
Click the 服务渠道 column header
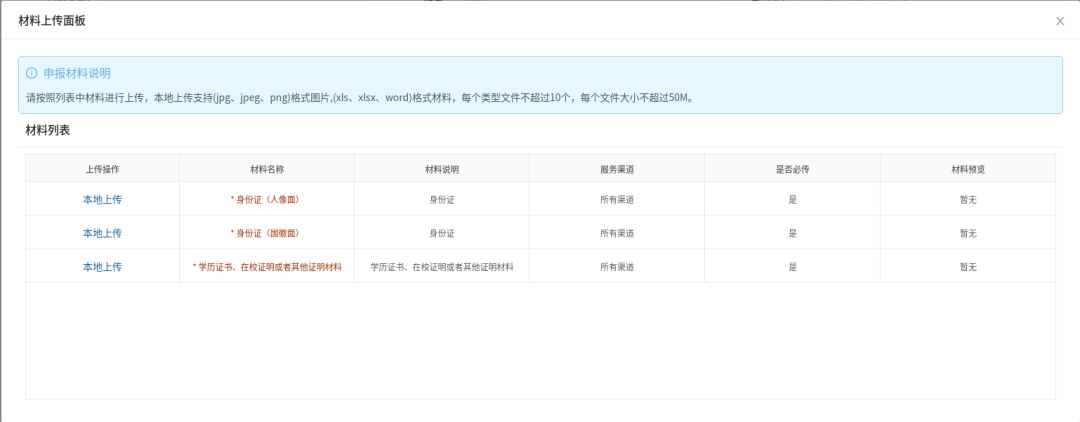[x=617, y=169]
